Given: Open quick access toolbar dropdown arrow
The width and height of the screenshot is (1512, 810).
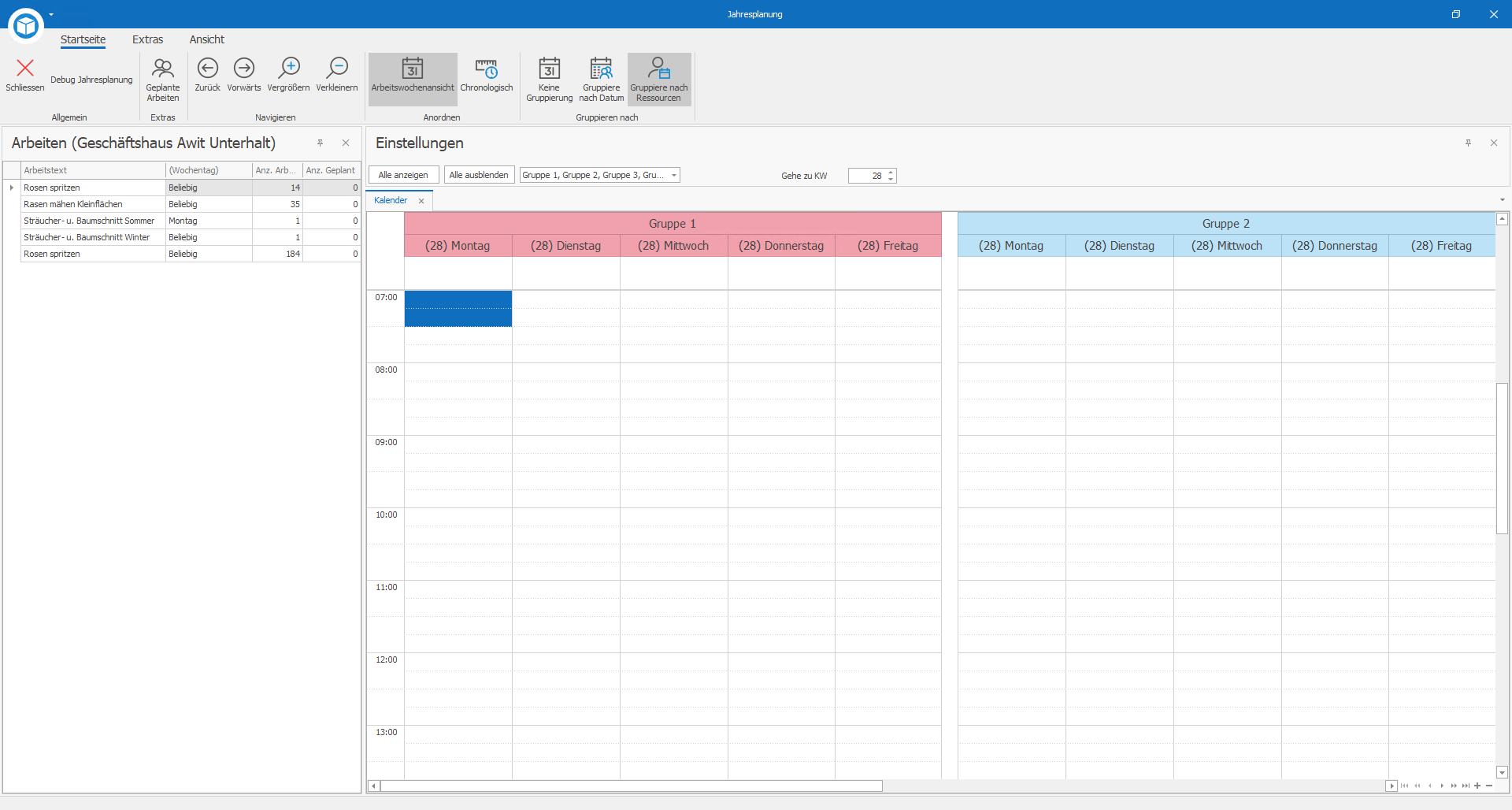Looking at the screenshot, I should 51,14.
